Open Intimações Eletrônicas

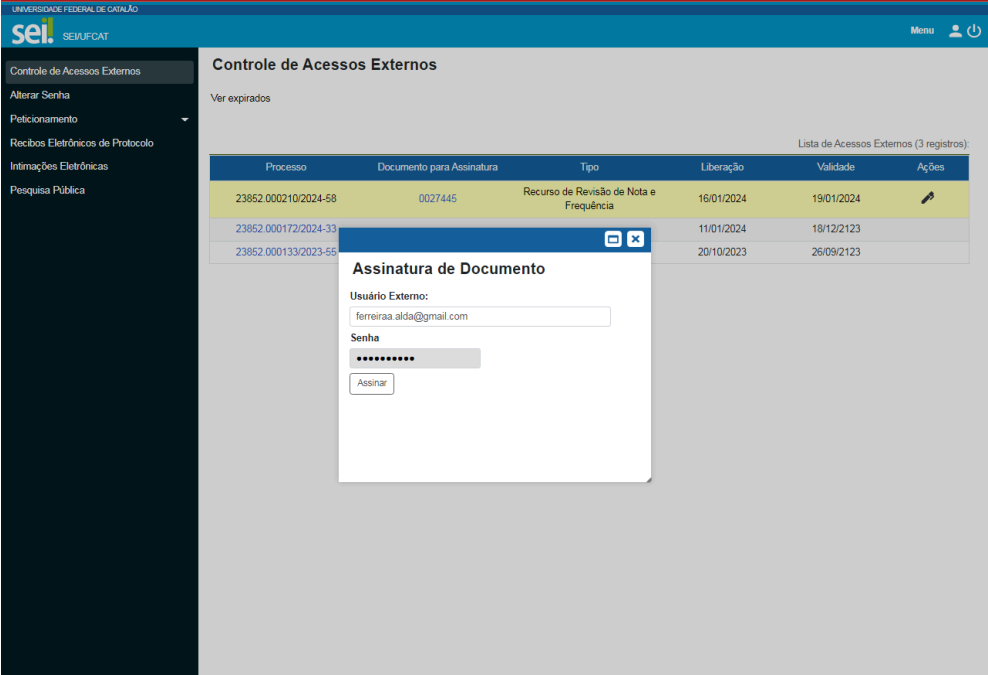click(x=59, y=166)
